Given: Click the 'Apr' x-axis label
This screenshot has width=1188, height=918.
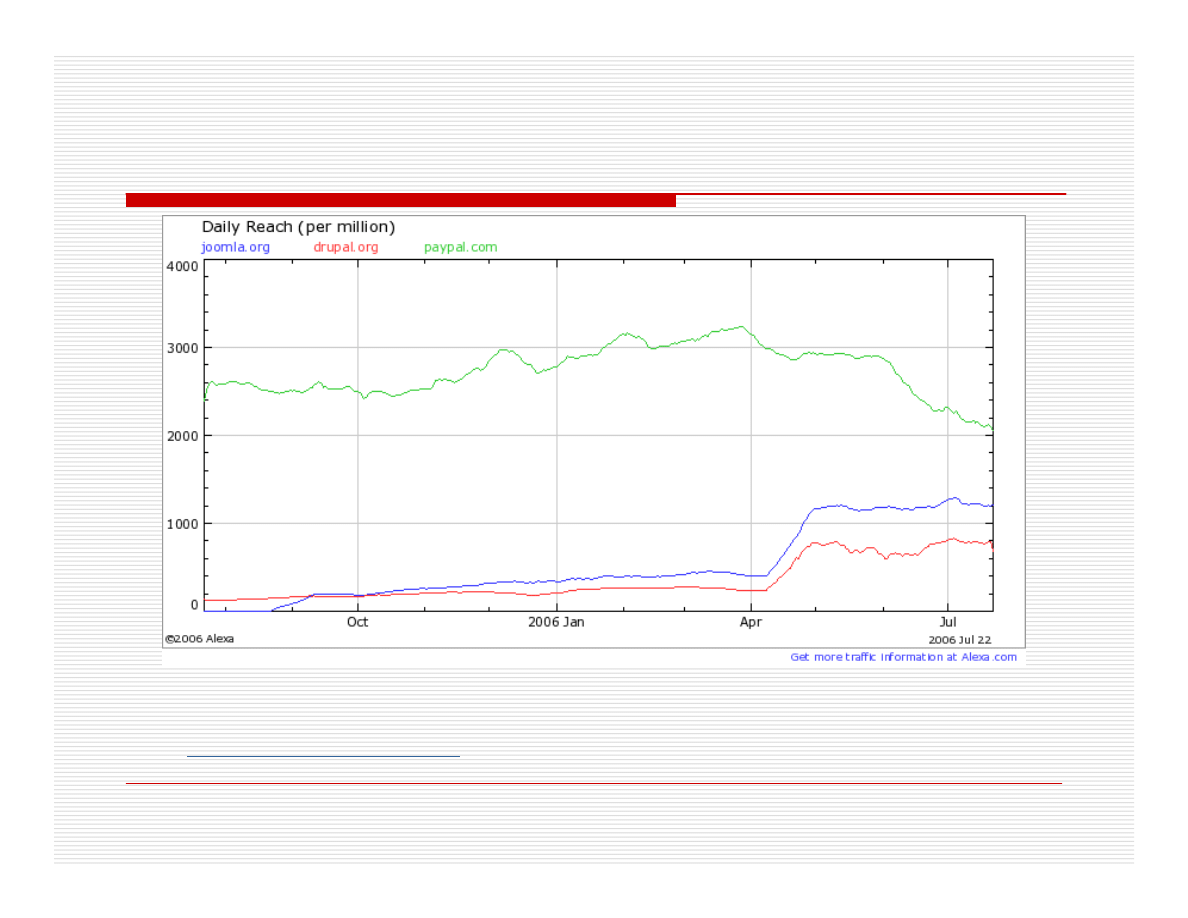Looking at the screenshot, I should click(750, 622).
